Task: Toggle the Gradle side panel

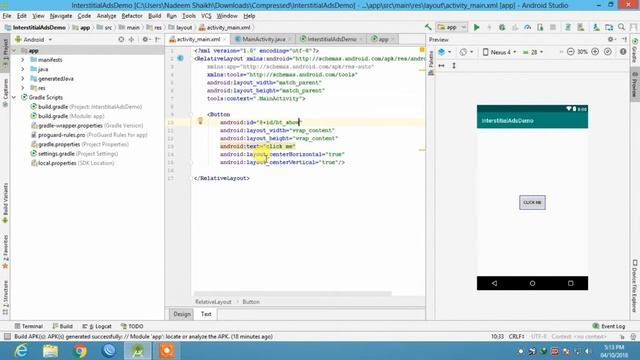Action: [635, 51]
